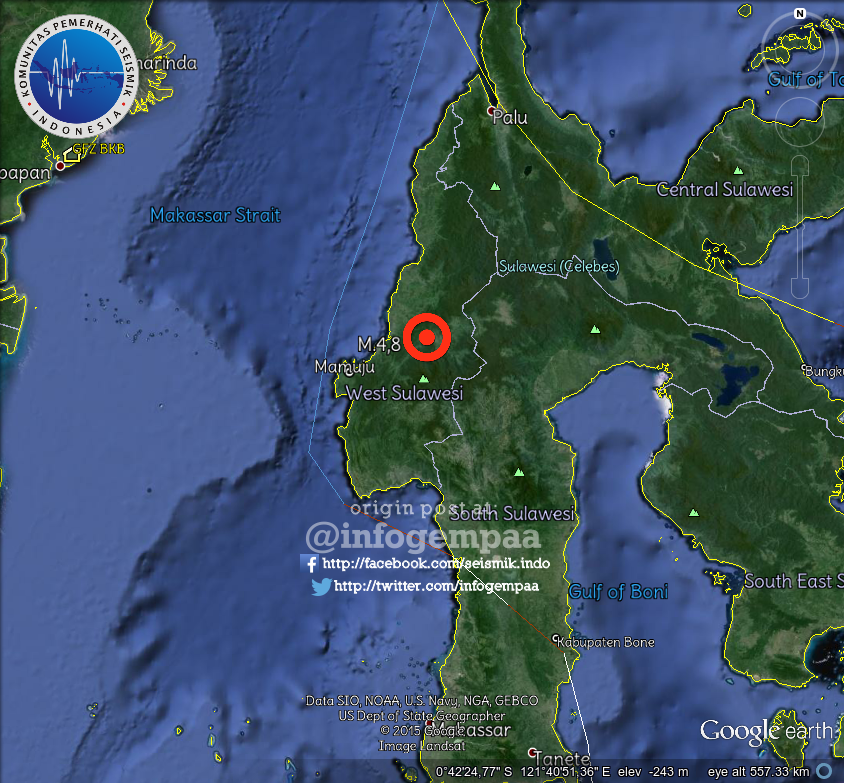Image resolution: width=844 pixels, height=783 pixels.
Task: Click the Komunitas Pemerhati Seismik logo
Action: point(73,73)
